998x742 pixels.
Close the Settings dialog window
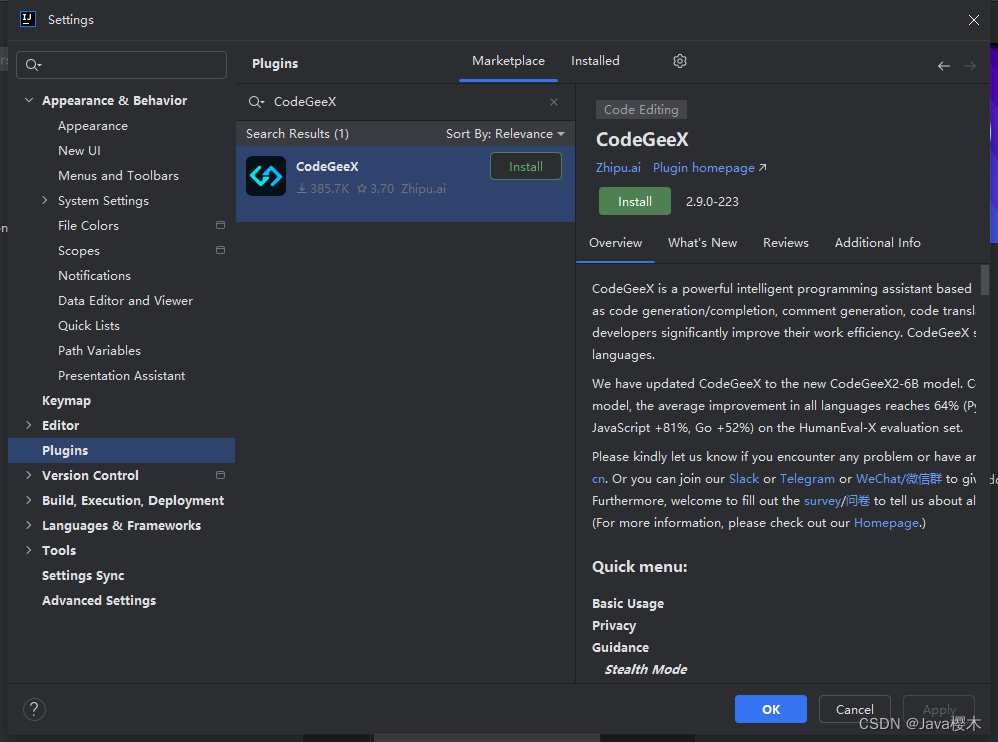(x=973, y=20)
